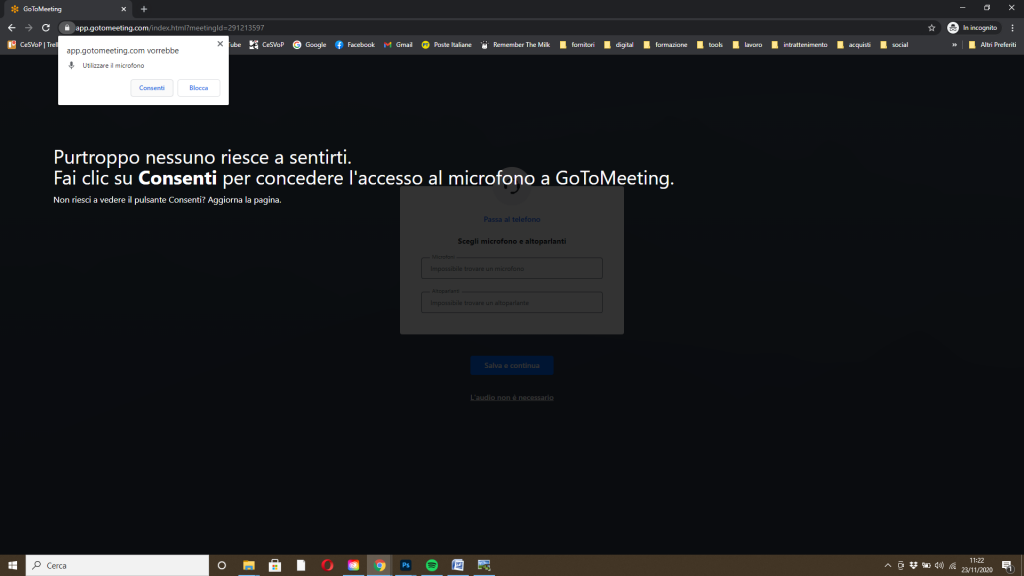Open the Gmail bookmark
1024x576 pixels.
coord(398,44)
